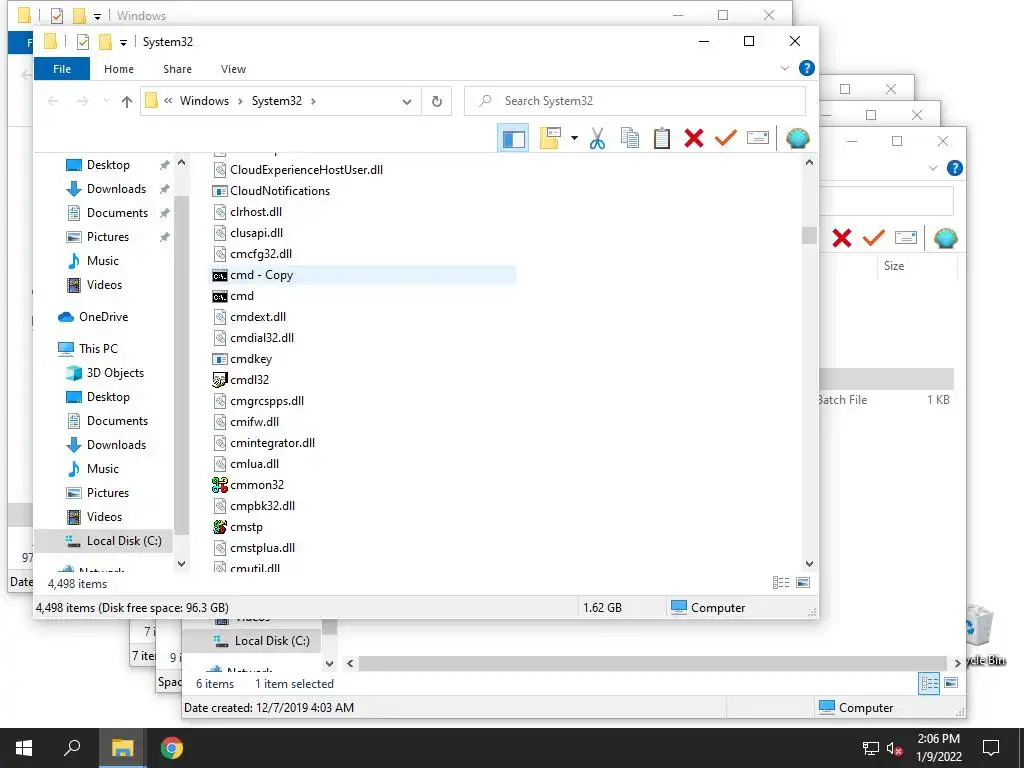Click the red X Delete icon in System32 toolbar
The width and height of the screenshot is (1024, 768).
tap(694, 138)
